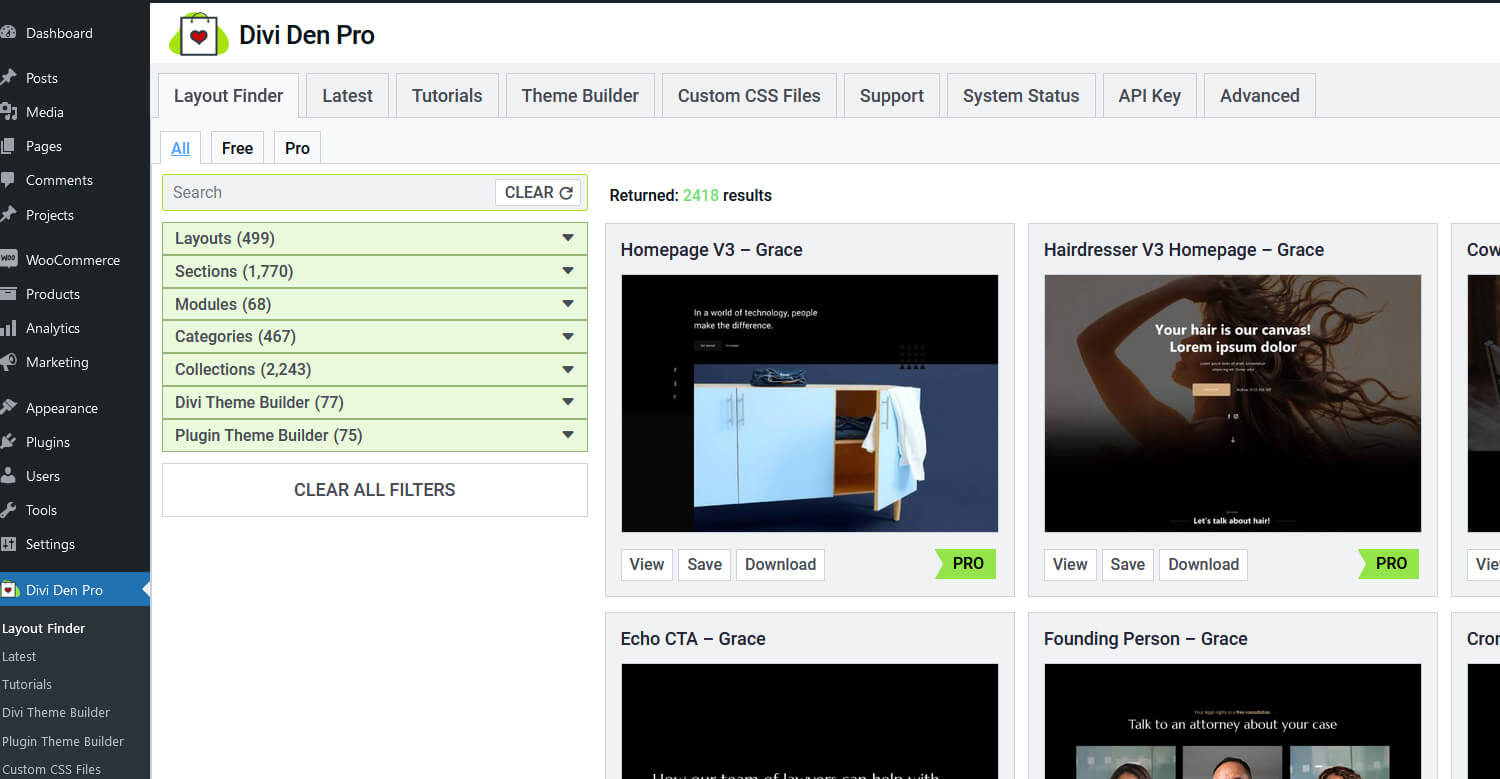Click PRO badge on Homepage V3 card
Screen dimensions: 1500x779
(967, 564)
